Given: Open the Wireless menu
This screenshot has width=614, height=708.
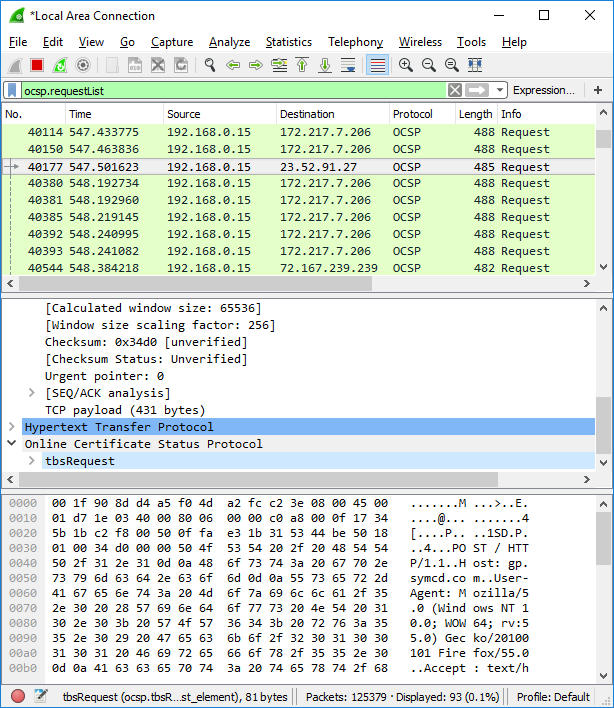Looking at the screenshot, I should point(420,42).
